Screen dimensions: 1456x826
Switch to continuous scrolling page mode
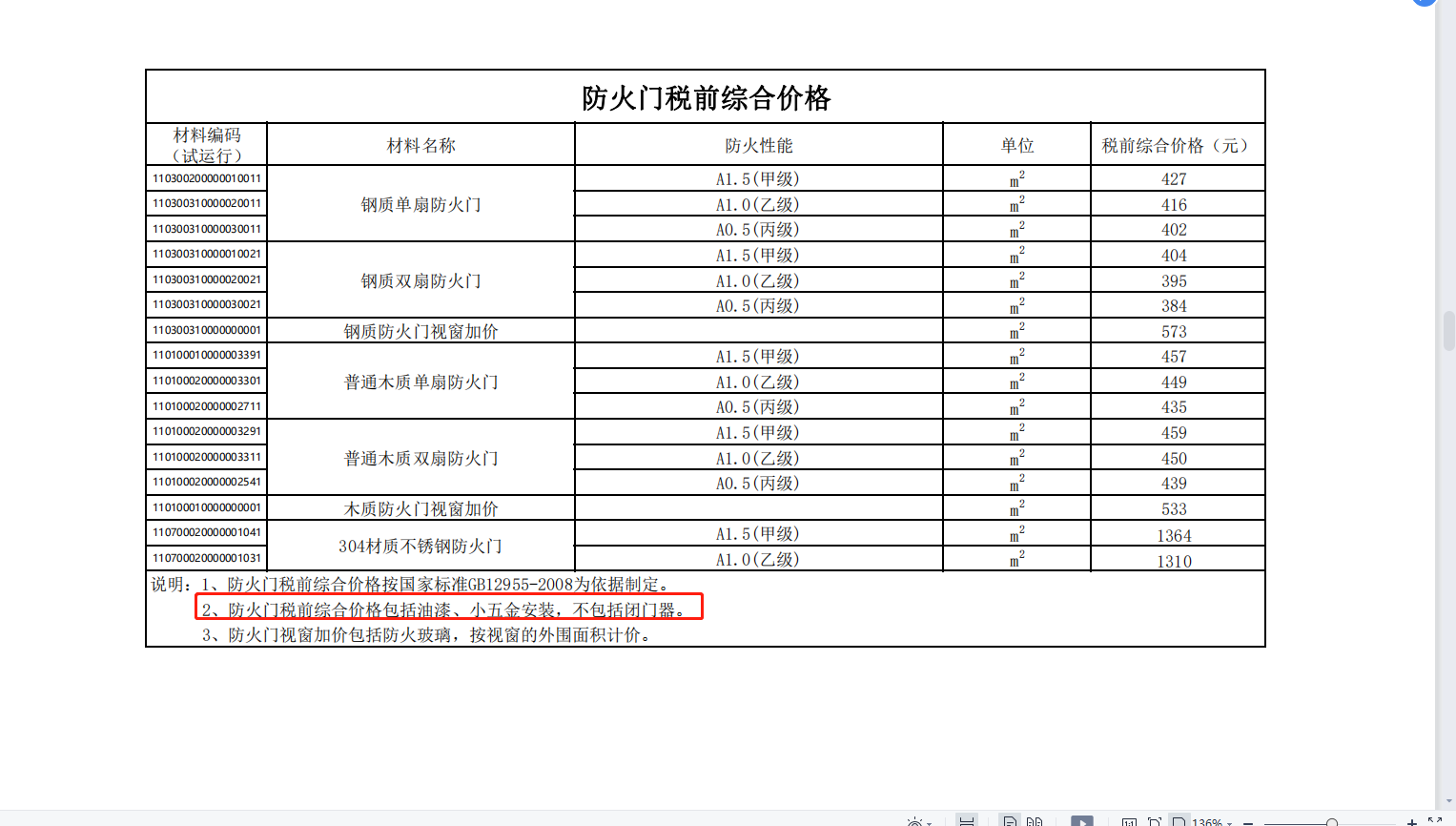[967, 821]
